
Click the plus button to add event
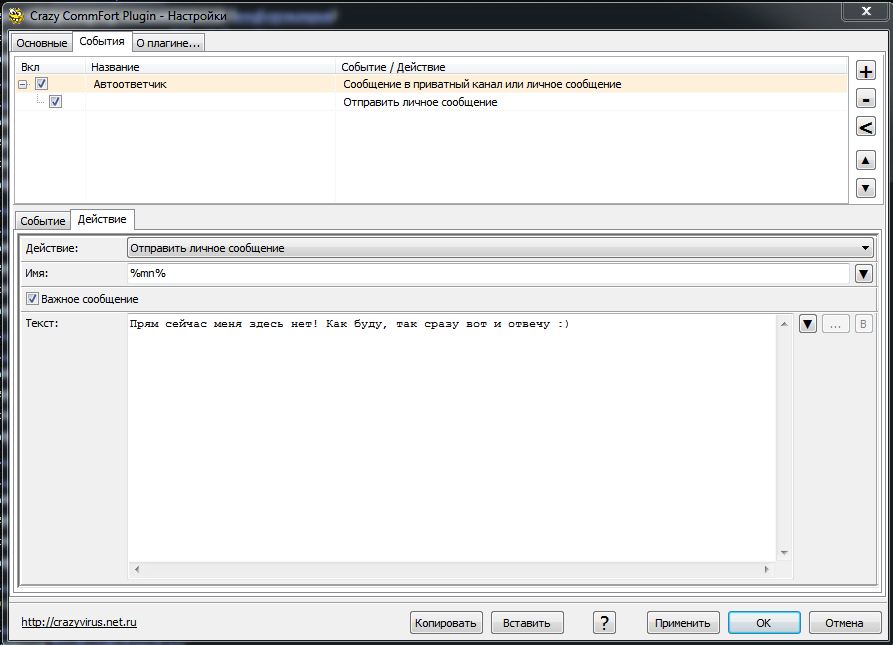click(x=866, y=71)
